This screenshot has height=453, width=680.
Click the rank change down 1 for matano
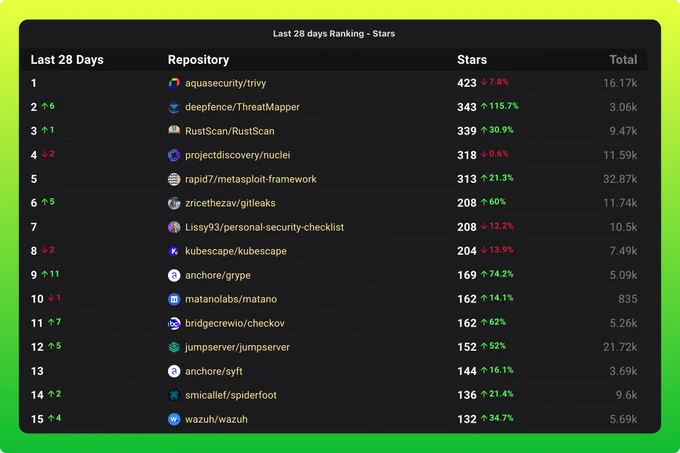54,298
